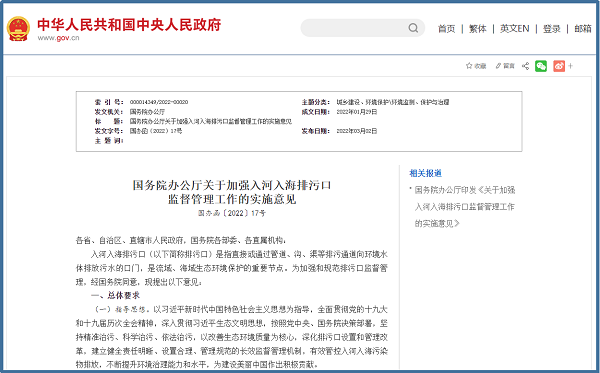Click headline second line 监督管理工作的实施意见
Viewport: 600px width, 373px height.
(x=232, y=199)
